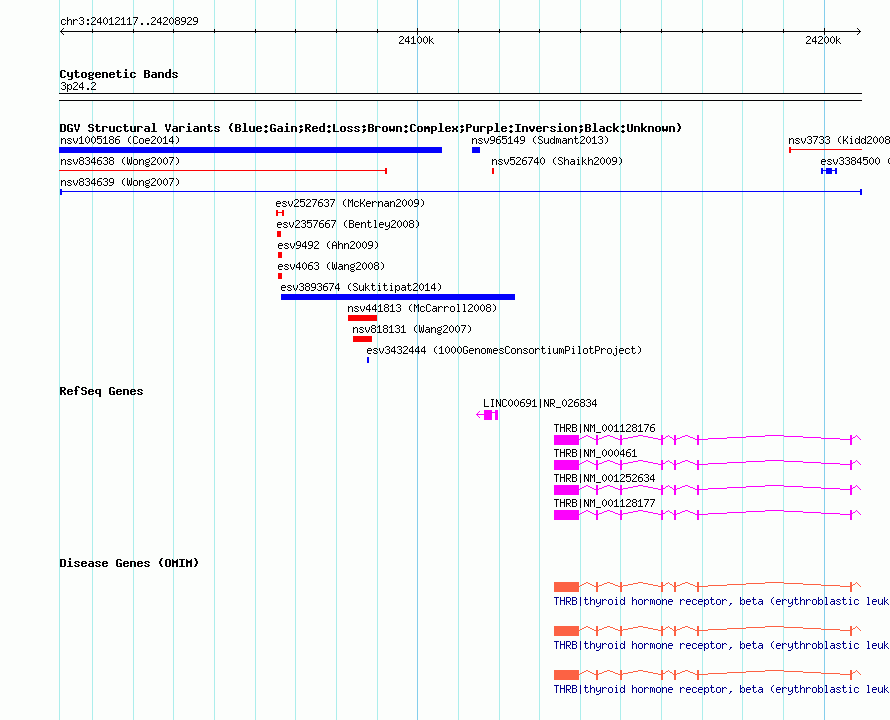The width and height of the screenshot is (890, 720).
Task: Click the Disease Genes (OMIM) track title
Action: 129,563
